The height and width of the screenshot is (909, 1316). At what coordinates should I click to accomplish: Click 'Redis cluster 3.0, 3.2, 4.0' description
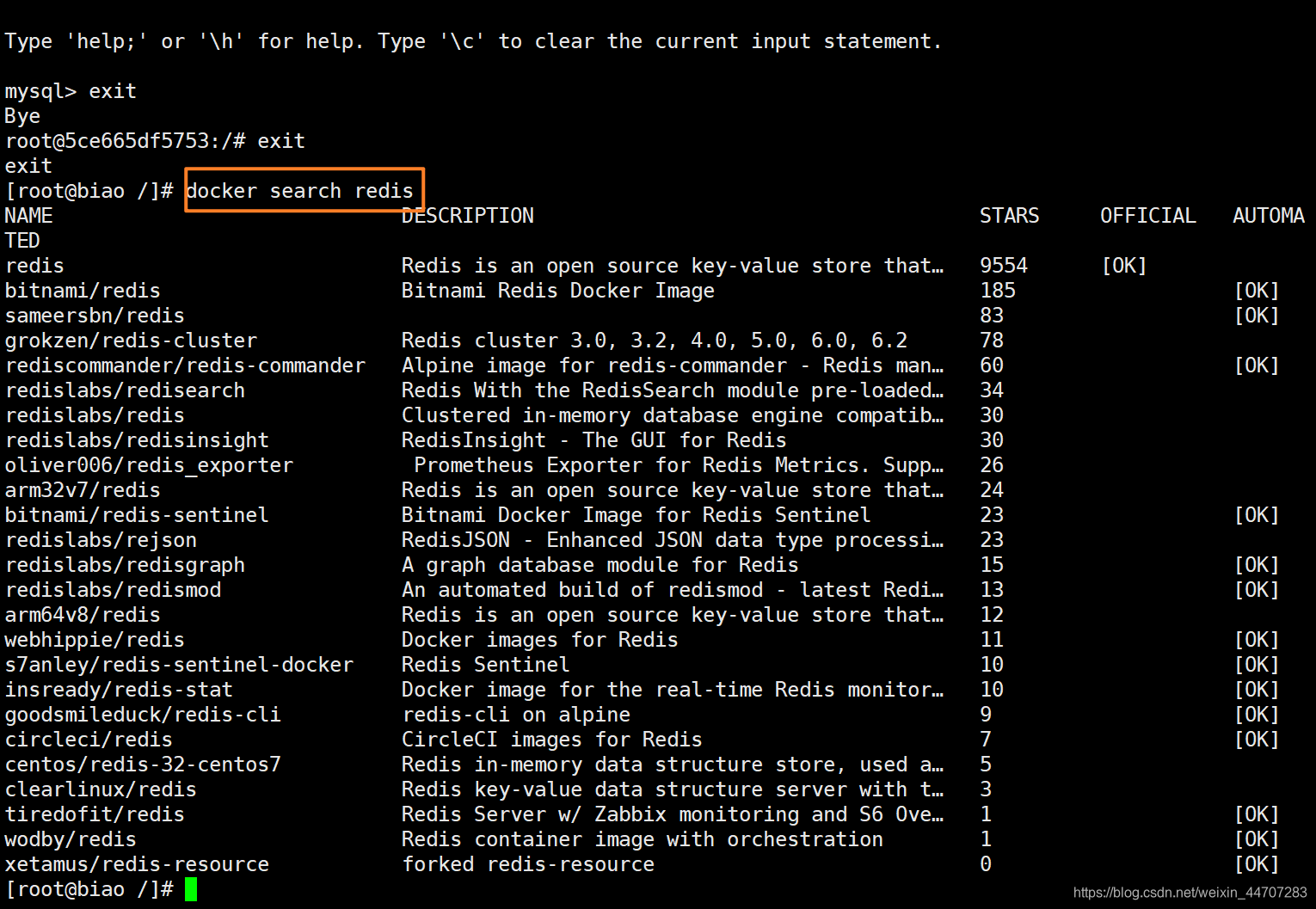tap(654, 341)
